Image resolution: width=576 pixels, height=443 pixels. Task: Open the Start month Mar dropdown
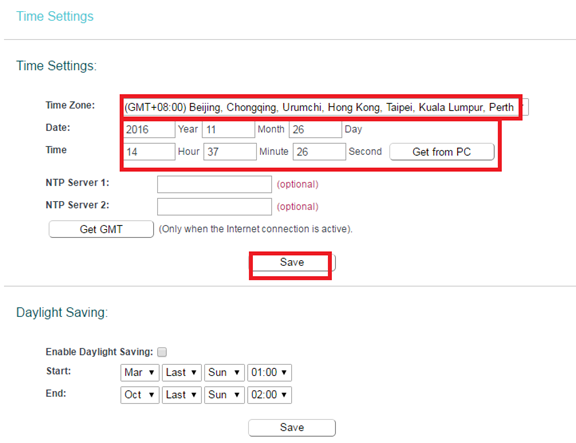(140, 372)
